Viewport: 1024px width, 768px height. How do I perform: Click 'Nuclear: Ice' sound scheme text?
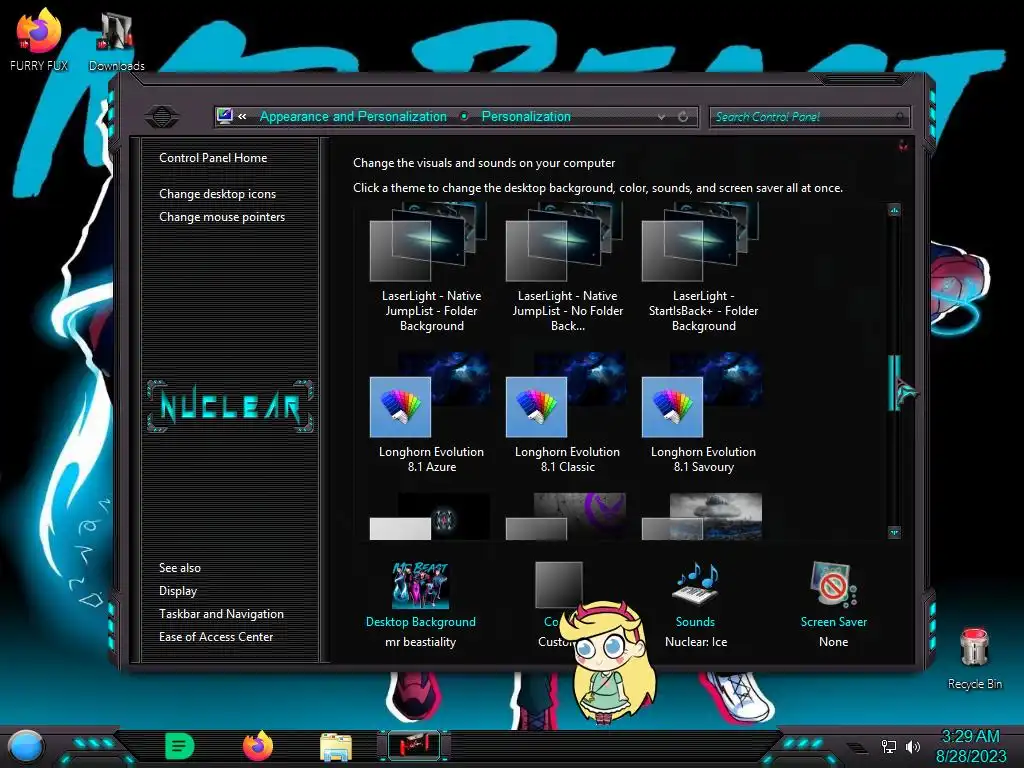696,642
